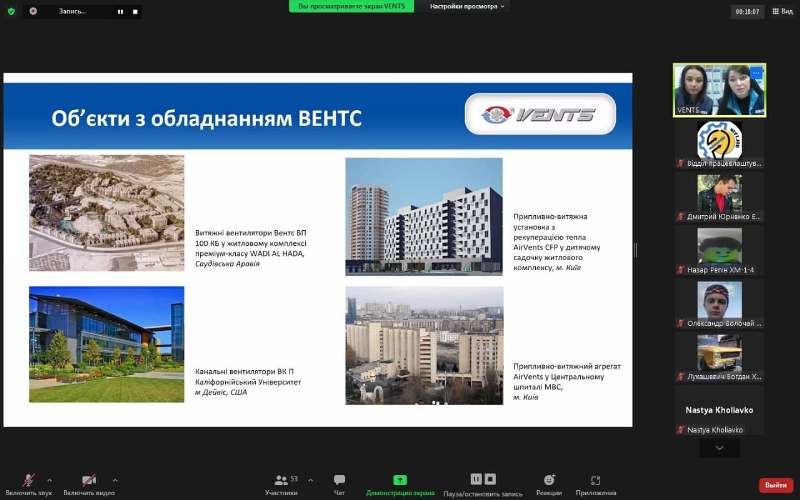Select Назар Регін participant tile

[719, 251]
